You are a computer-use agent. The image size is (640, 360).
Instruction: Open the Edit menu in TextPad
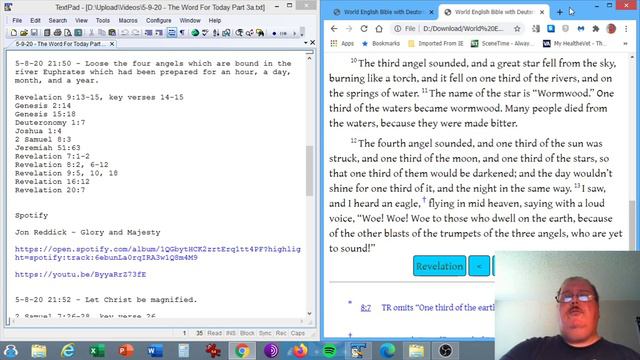(x=35, y=20)
